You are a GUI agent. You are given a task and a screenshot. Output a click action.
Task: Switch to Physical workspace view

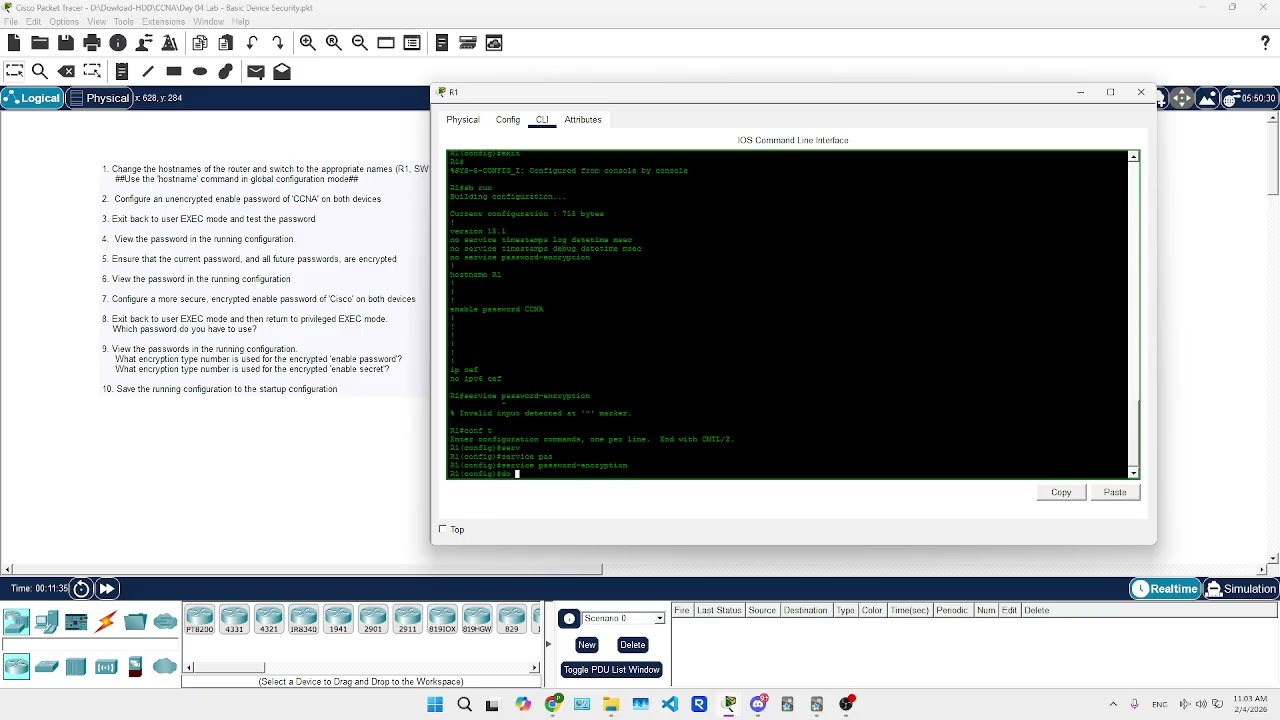[100, 98]
